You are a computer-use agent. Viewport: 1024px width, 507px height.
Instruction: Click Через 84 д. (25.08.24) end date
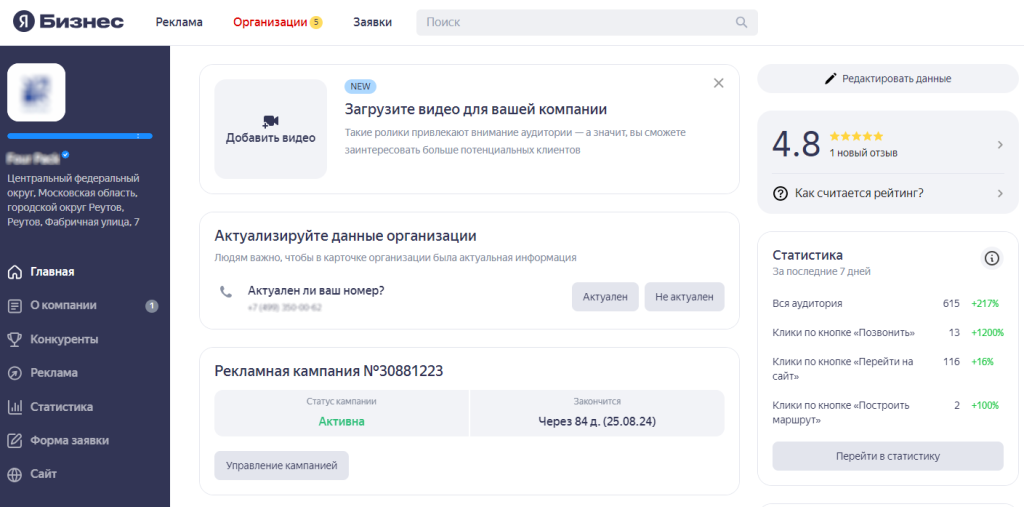[x=597, y=421]
